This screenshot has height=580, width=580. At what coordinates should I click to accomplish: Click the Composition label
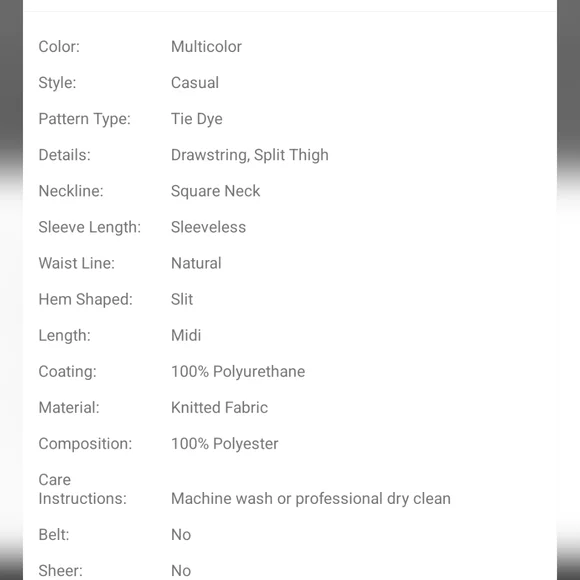(85, 444)
